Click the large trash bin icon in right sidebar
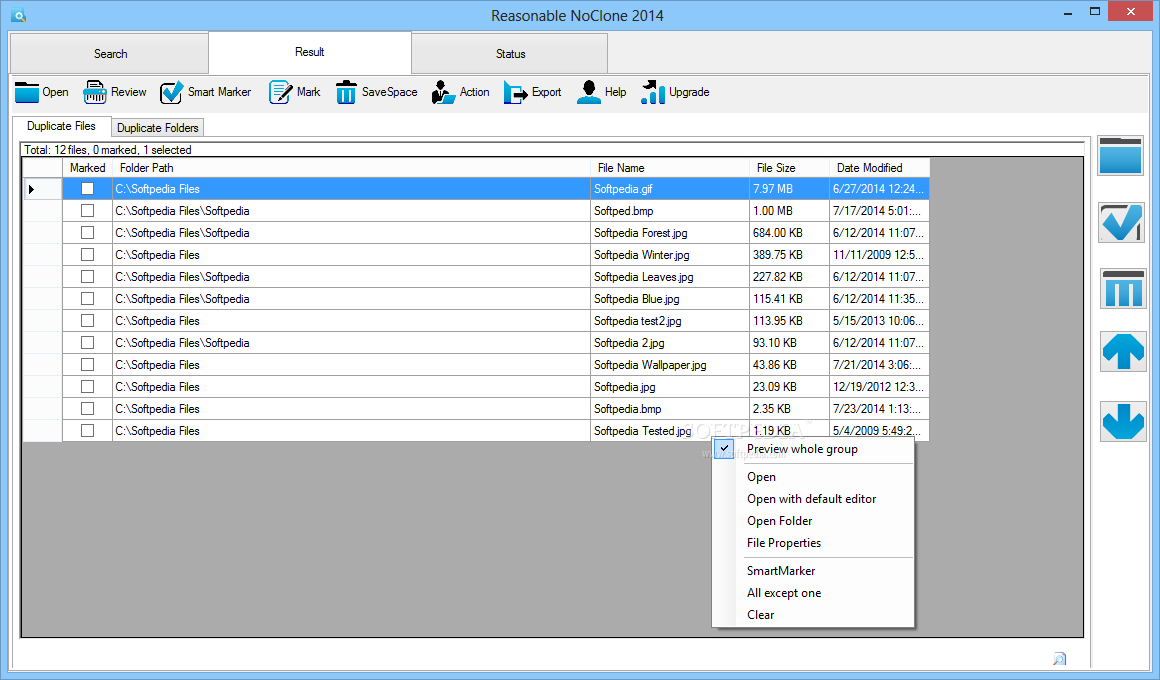Image resolution: width=1160 pixels, height=680 pixels. coord(1123,289)
